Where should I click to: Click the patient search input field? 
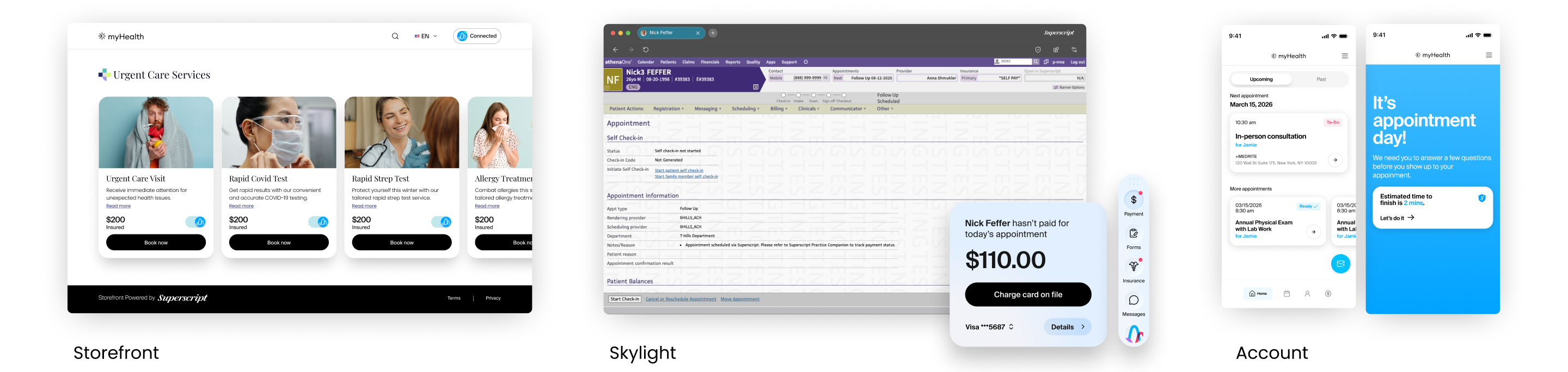click(1013, 61)
